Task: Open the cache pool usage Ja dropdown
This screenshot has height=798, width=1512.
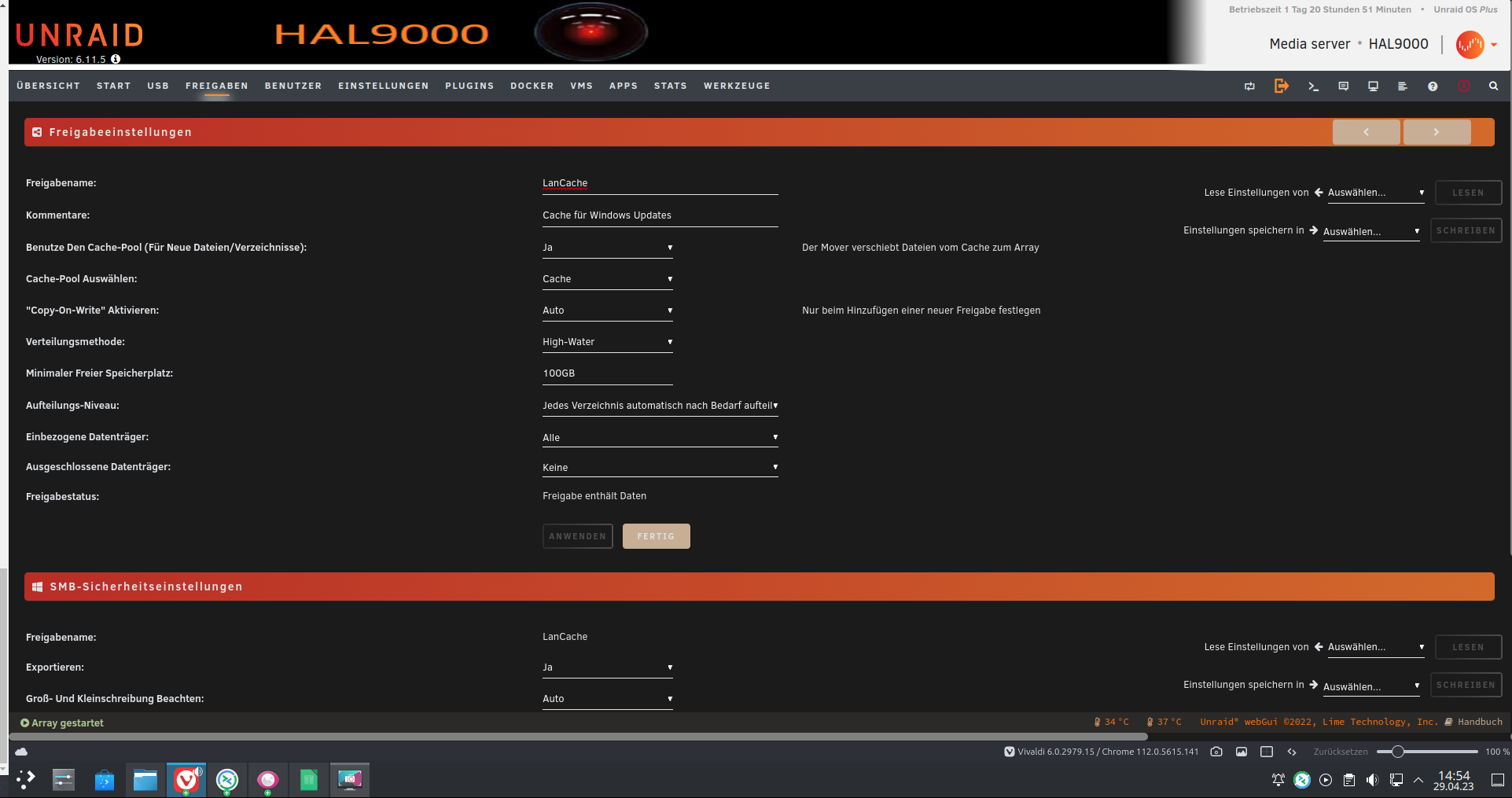Action: point(608,248)
